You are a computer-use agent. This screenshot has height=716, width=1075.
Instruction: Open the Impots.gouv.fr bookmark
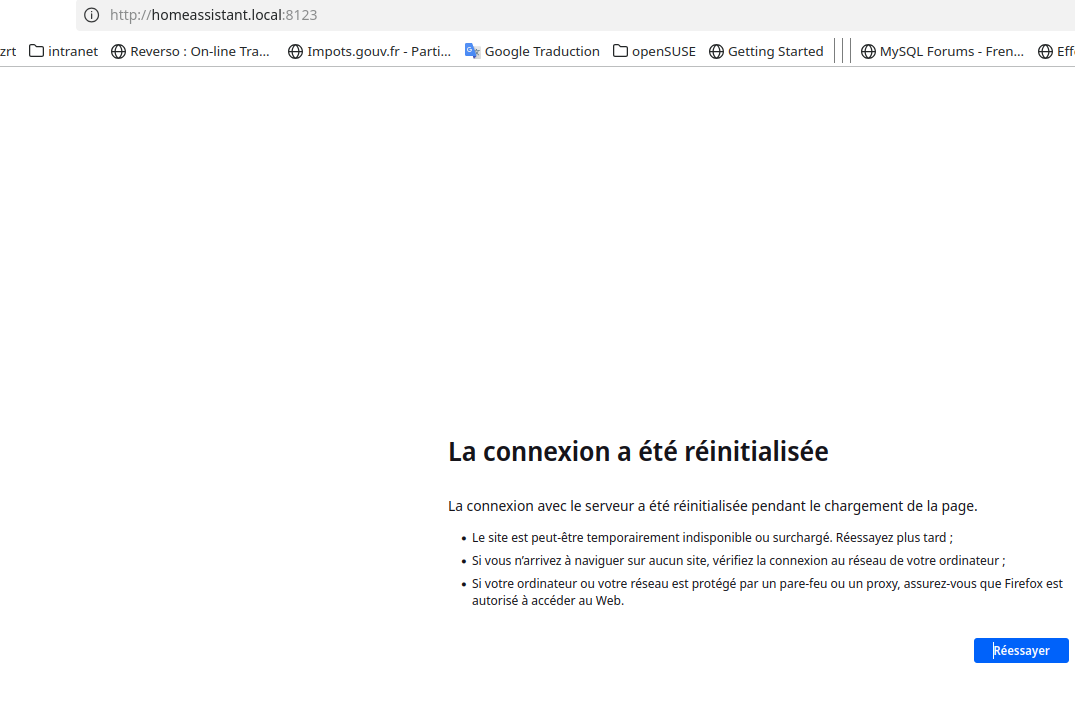point(378,51)
